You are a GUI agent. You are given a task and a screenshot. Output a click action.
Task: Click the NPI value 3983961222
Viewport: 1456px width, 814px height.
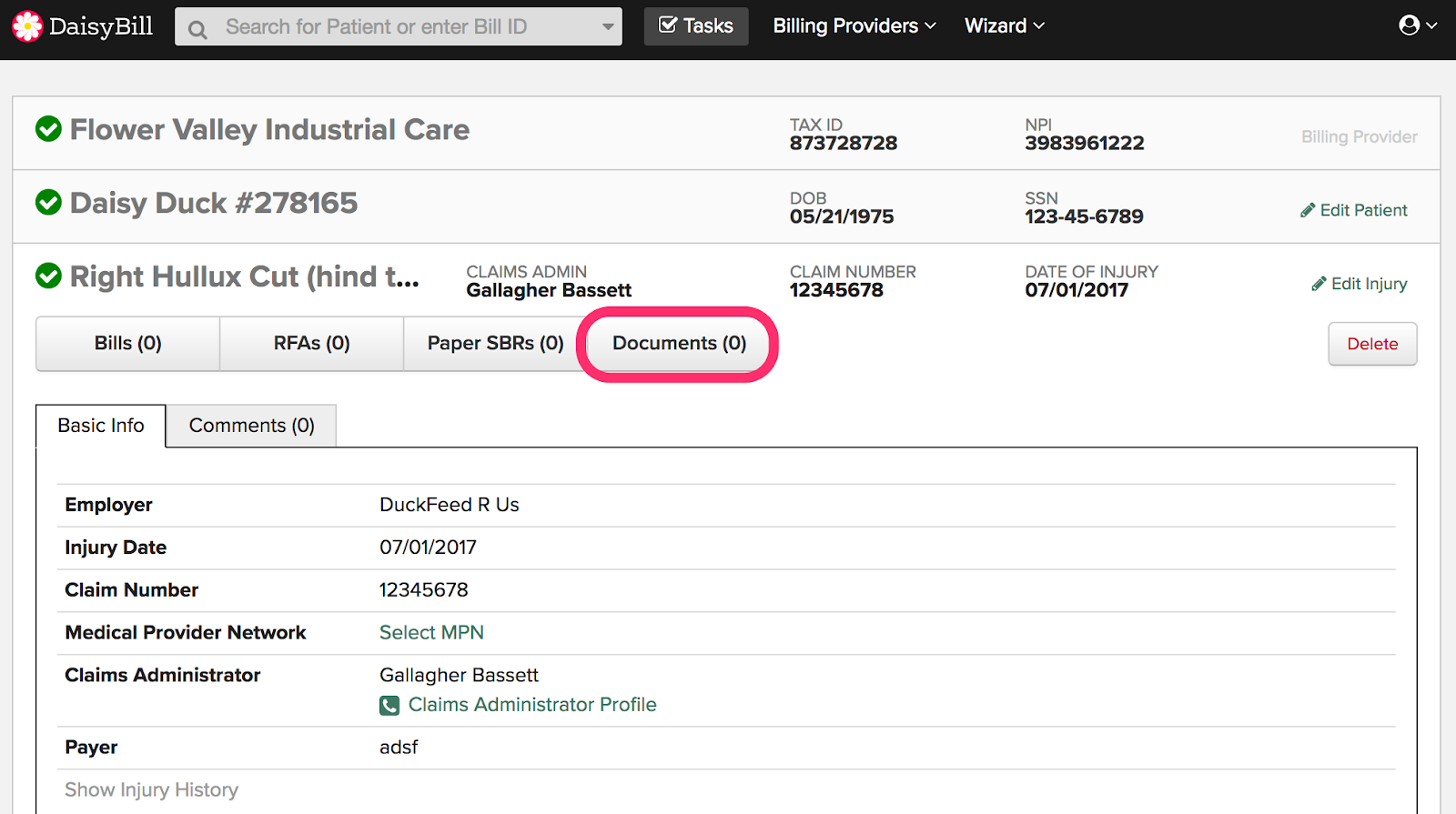[1085, 143]
